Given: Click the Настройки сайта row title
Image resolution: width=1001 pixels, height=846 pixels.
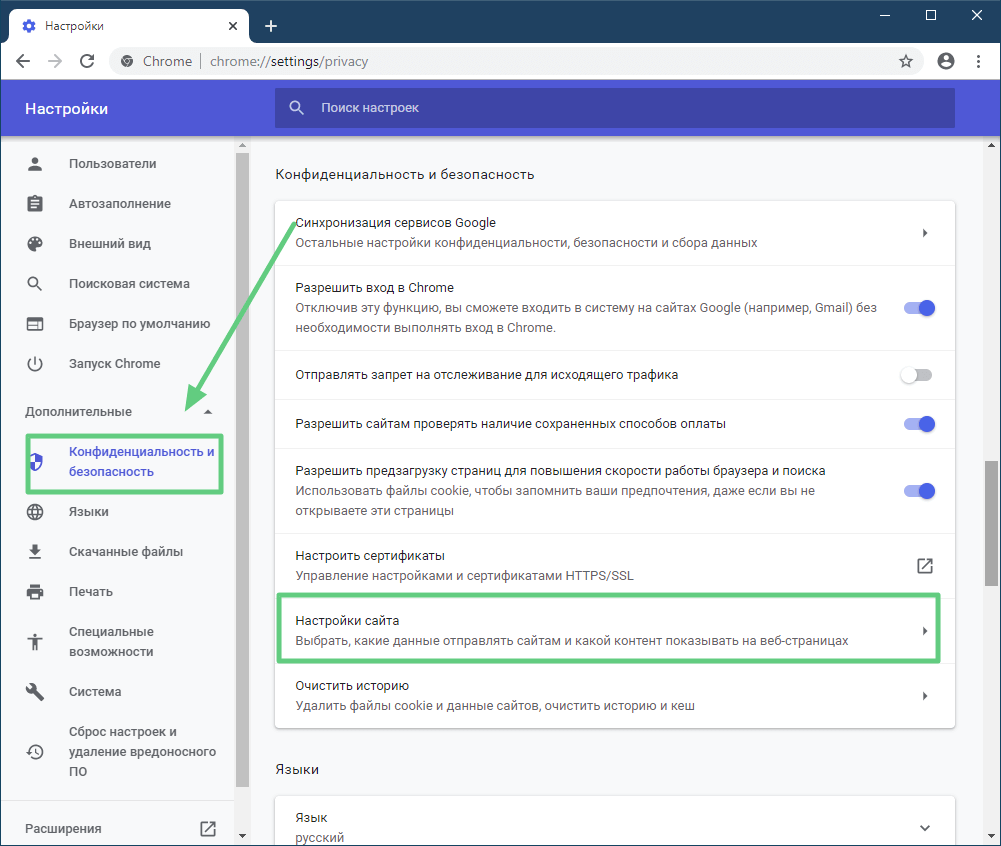Looking at the screenshot, I should coord(347,621).
